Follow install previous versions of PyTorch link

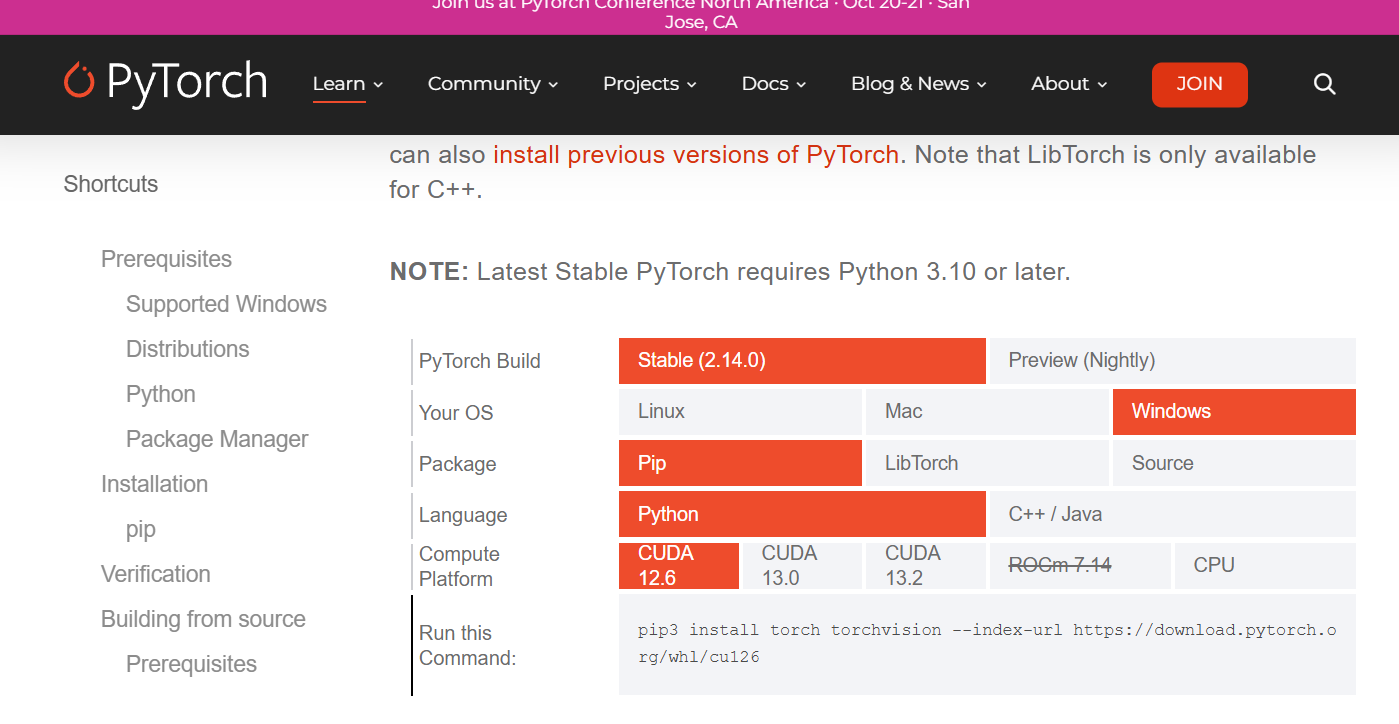[696, 155]
